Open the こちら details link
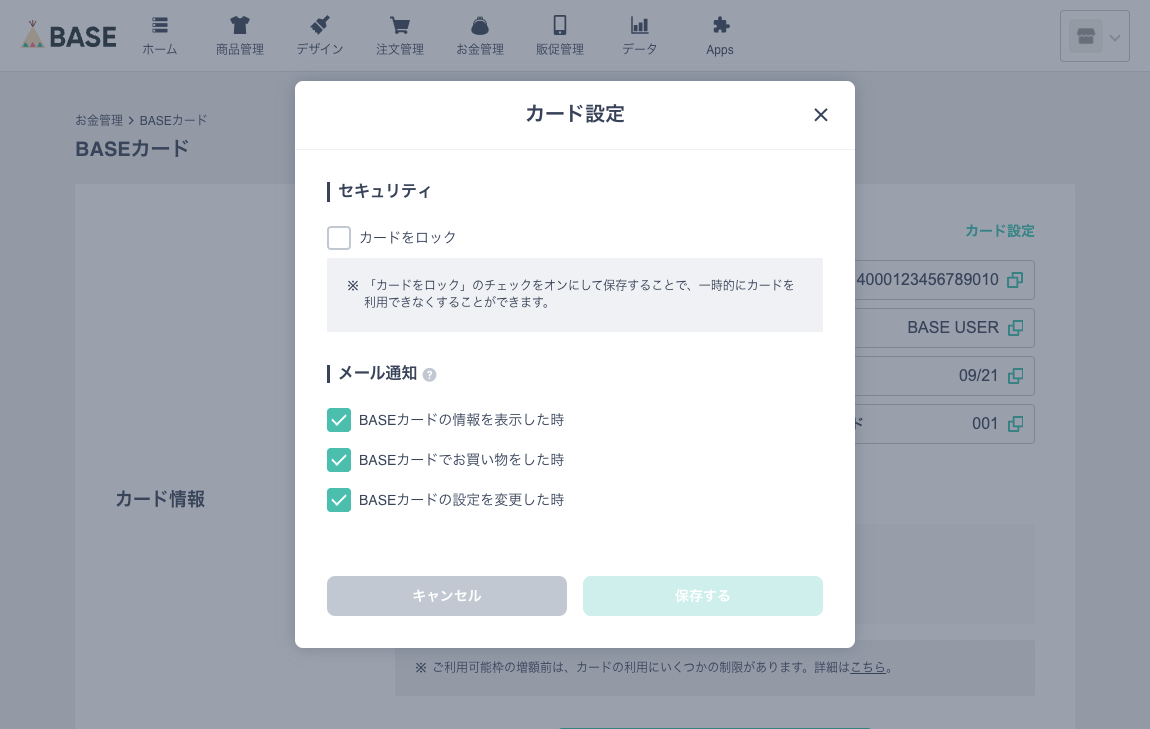 point(868,667)
